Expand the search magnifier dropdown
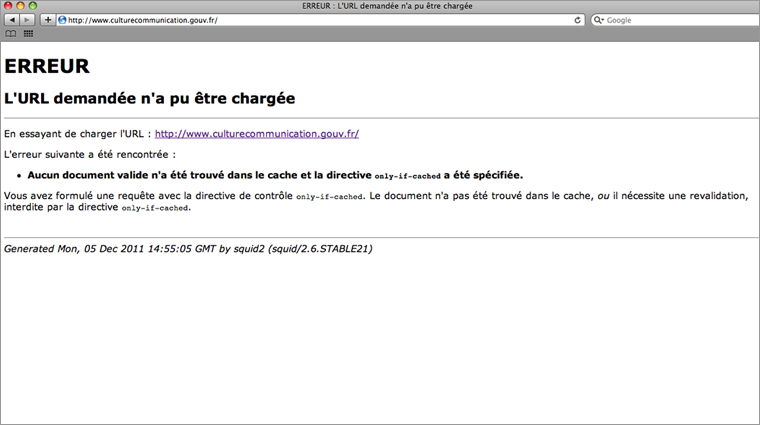Screen dimensions: 760x425 coord(599,20)
